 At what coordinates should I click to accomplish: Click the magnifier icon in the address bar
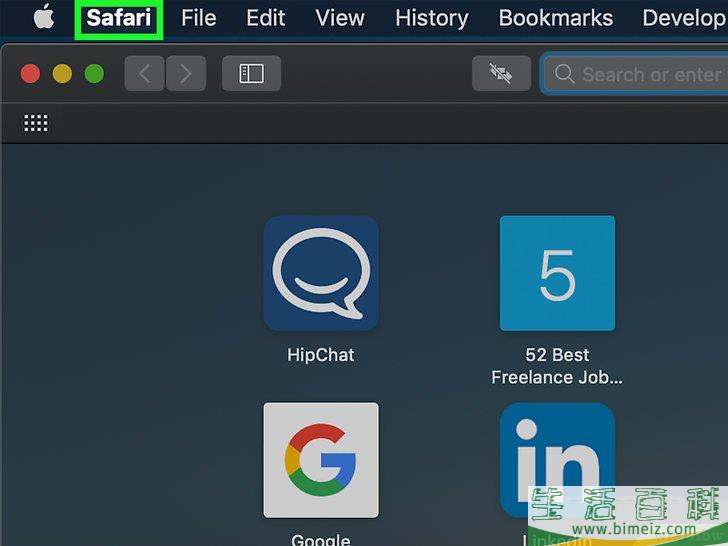pos(565,74)
